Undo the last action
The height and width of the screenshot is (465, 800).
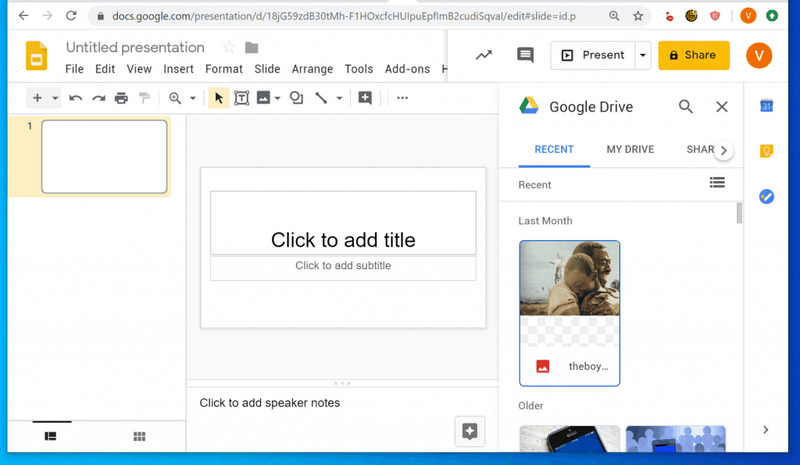76,98
